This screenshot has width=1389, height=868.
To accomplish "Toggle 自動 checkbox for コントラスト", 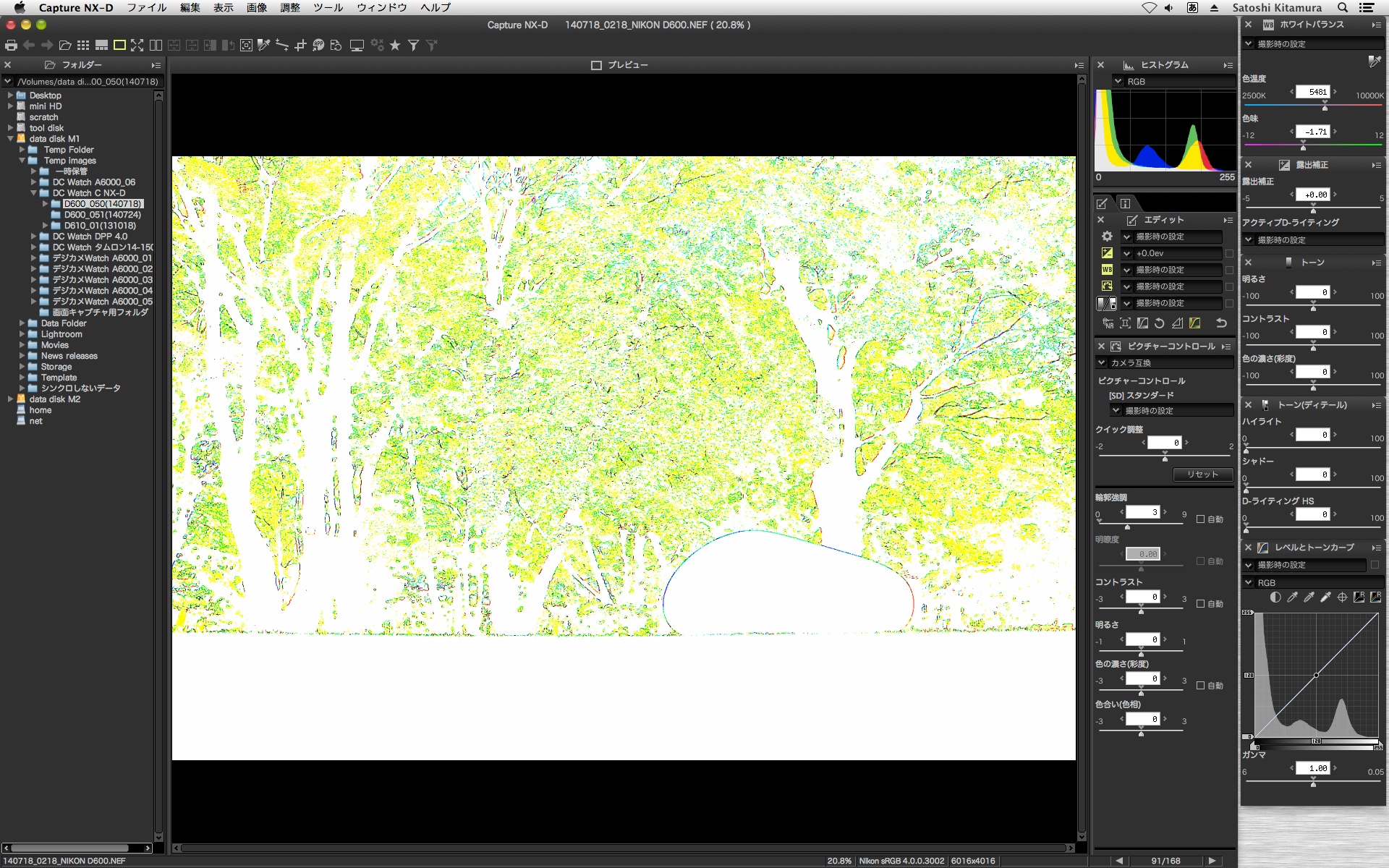I will pos(1201,604).
